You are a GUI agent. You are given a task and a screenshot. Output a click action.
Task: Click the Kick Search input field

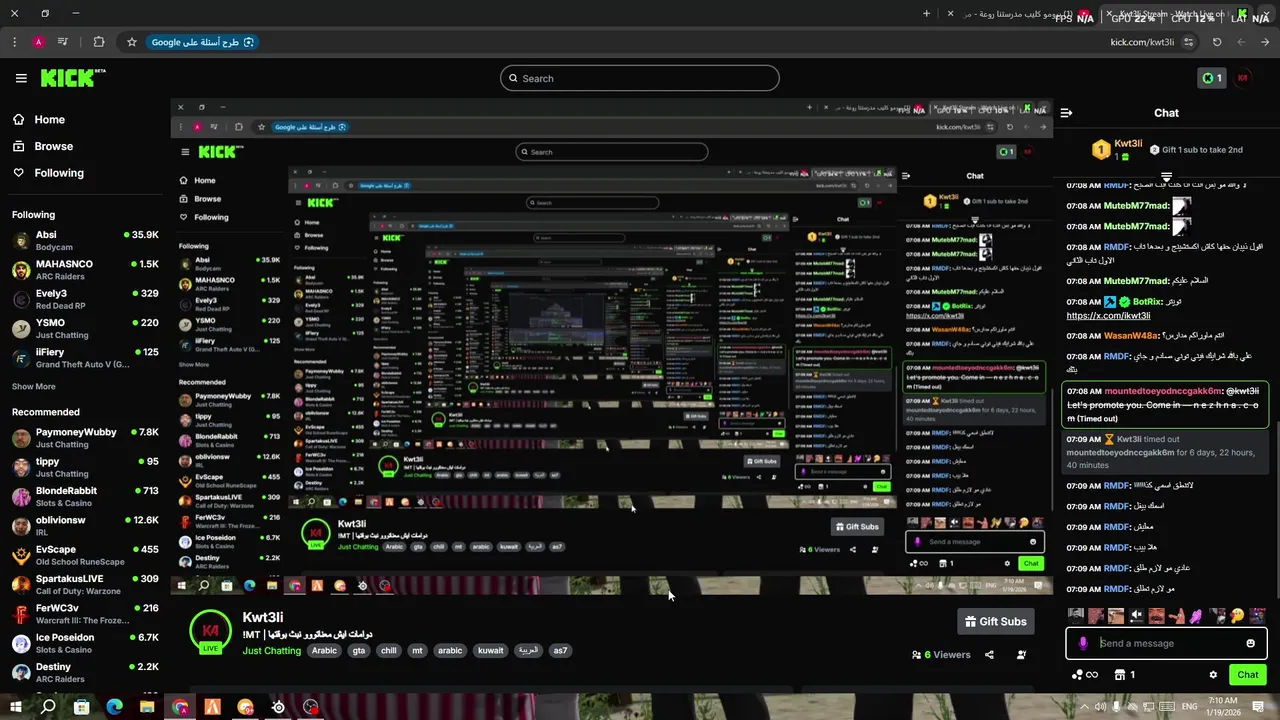click(x=640, y=78)
